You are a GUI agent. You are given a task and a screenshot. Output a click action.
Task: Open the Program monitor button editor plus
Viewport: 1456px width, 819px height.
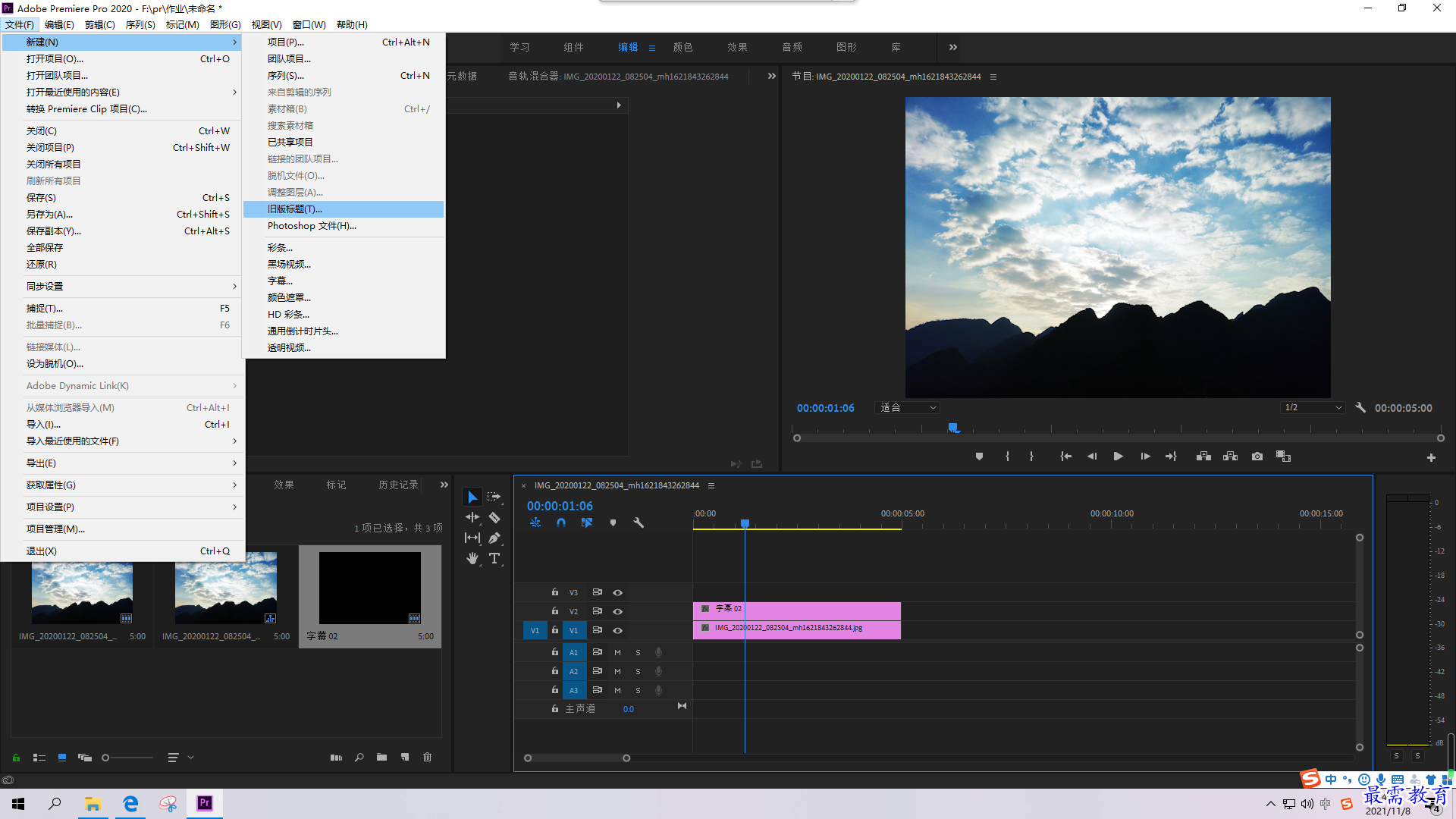pyautogui.click(x=1431, y=457)
